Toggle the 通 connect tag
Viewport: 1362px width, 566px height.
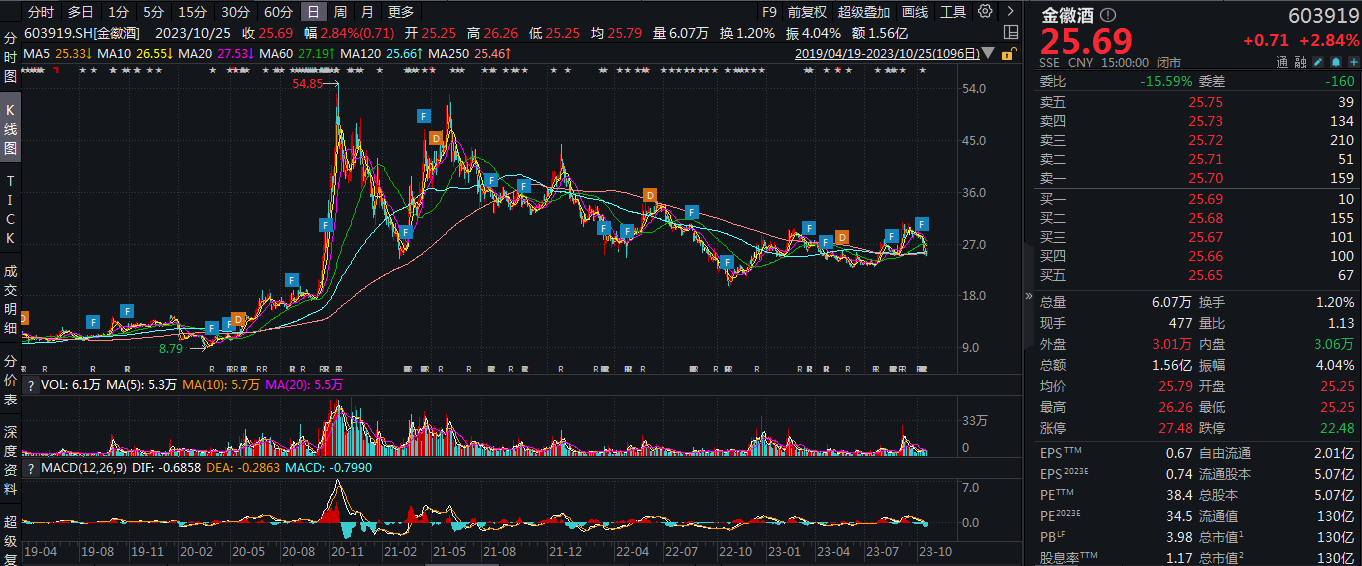tap(1282, 62)
